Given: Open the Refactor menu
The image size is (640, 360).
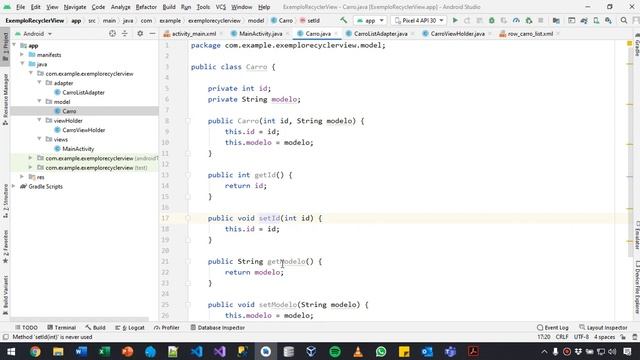Looking at the screenshot, I should pos(146,7).
